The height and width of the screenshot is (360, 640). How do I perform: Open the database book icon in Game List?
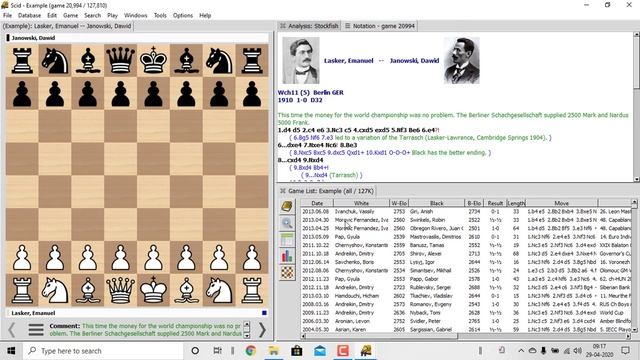click(287, 207)
